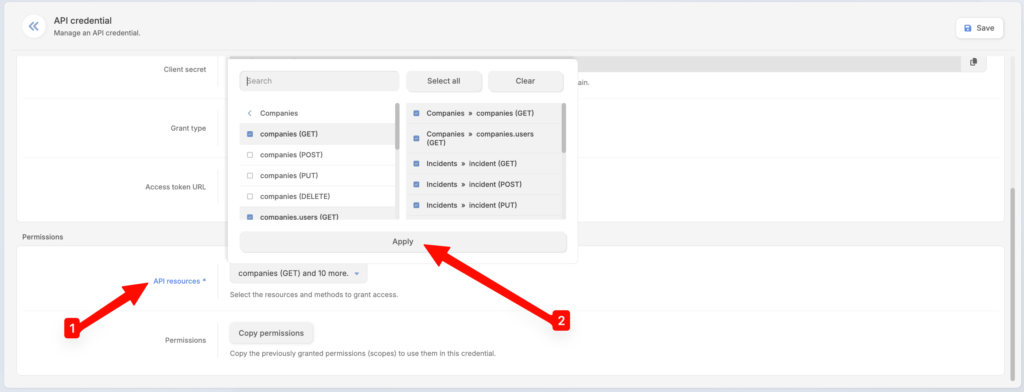1024x392 pixels.
Task: Click the Select all button
Action: coord(444,81)
